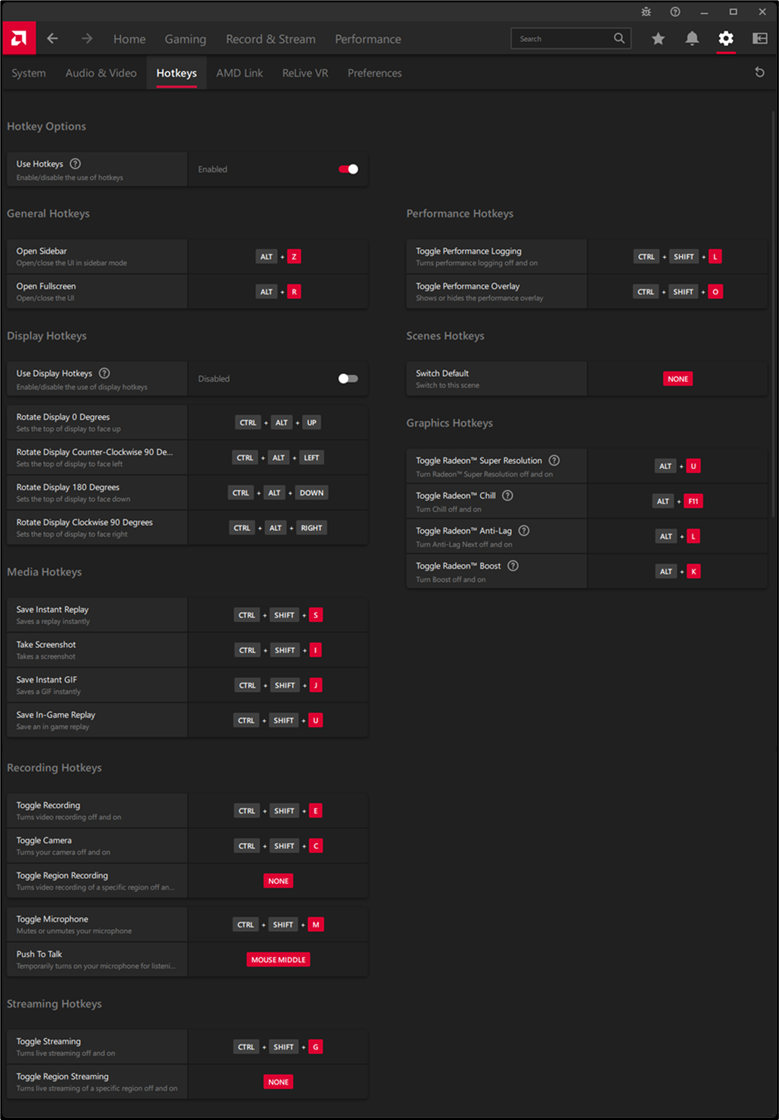Edit Save Instant GIF hotkey

[x=278, y=685]
